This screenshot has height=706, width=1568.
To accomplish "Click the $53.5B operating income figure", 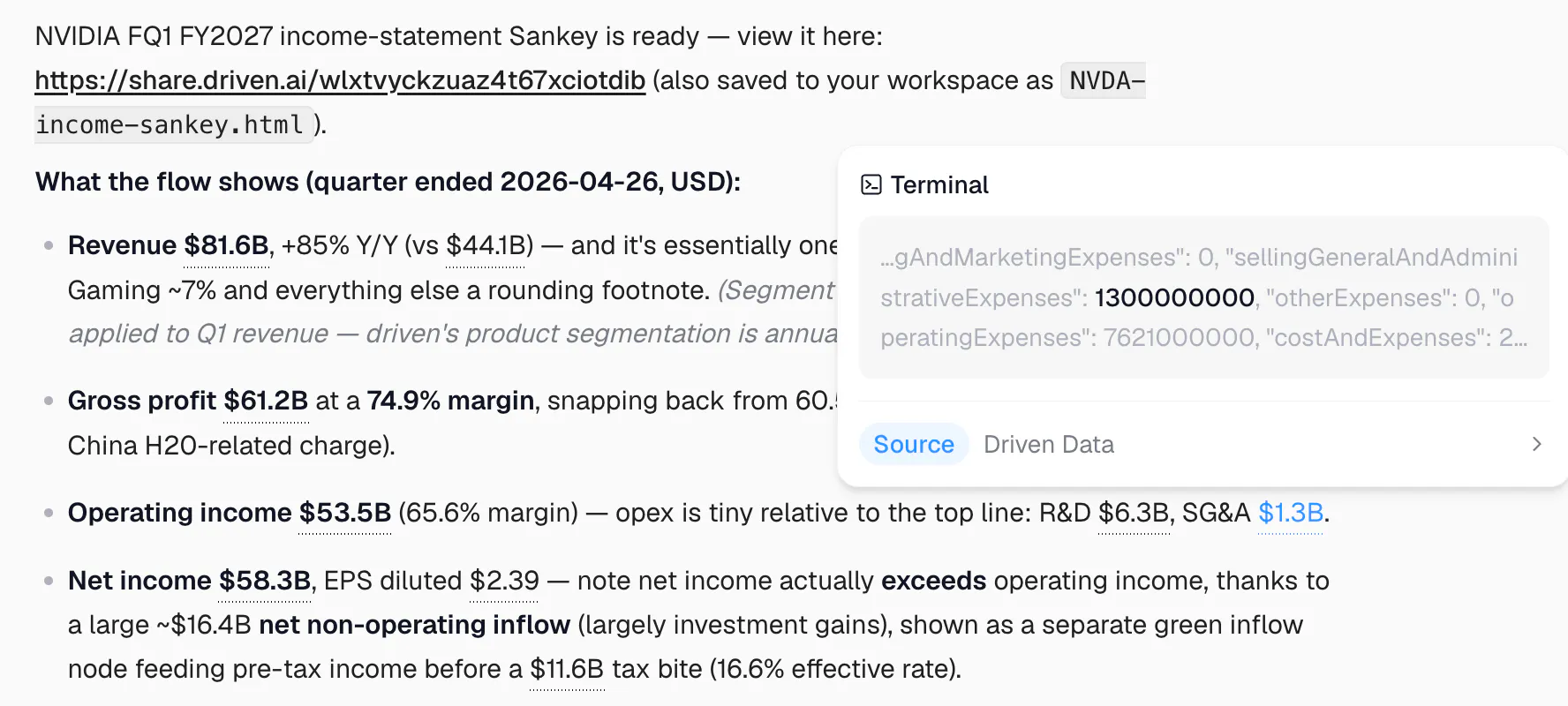I will tap(344, 513).
